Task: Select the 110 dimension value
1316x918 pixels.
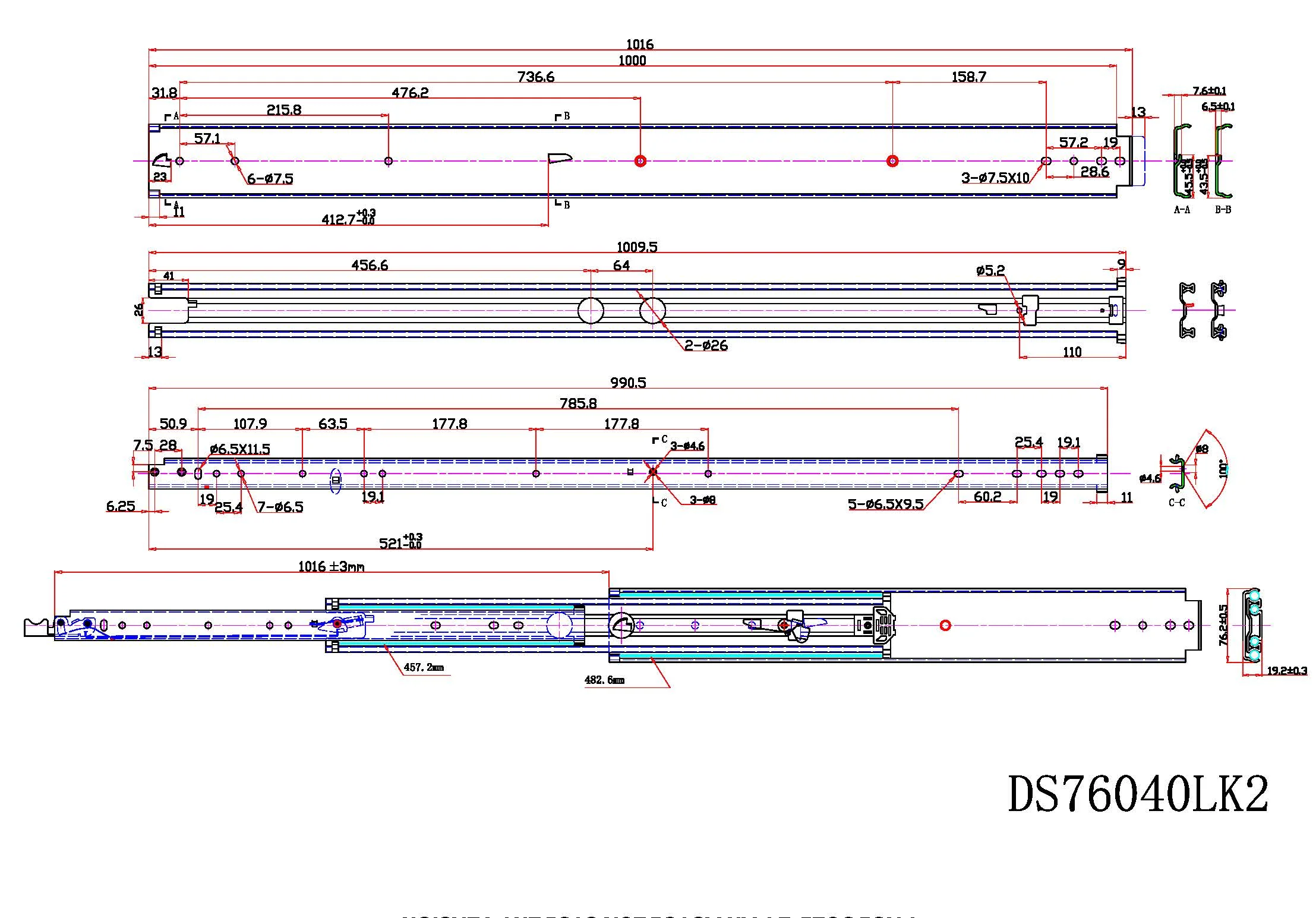Action: coord(1072,352)
